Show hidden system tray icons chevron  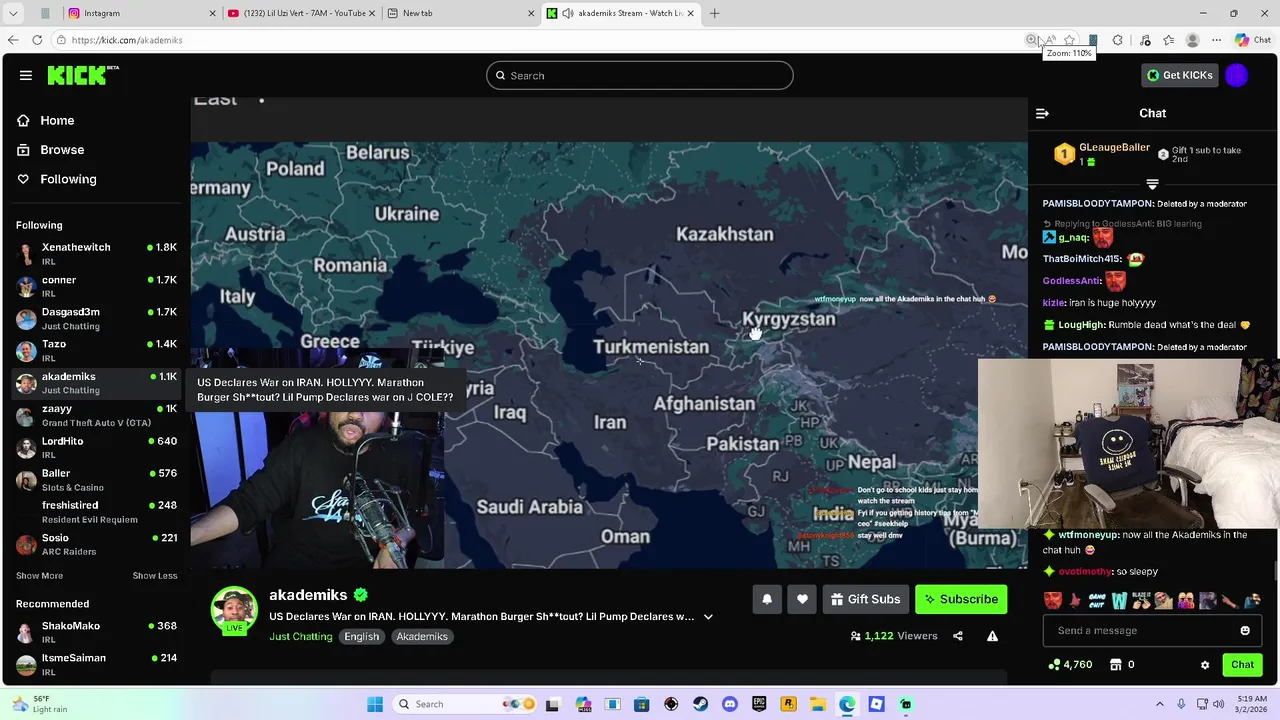(x=1160, y=704)
